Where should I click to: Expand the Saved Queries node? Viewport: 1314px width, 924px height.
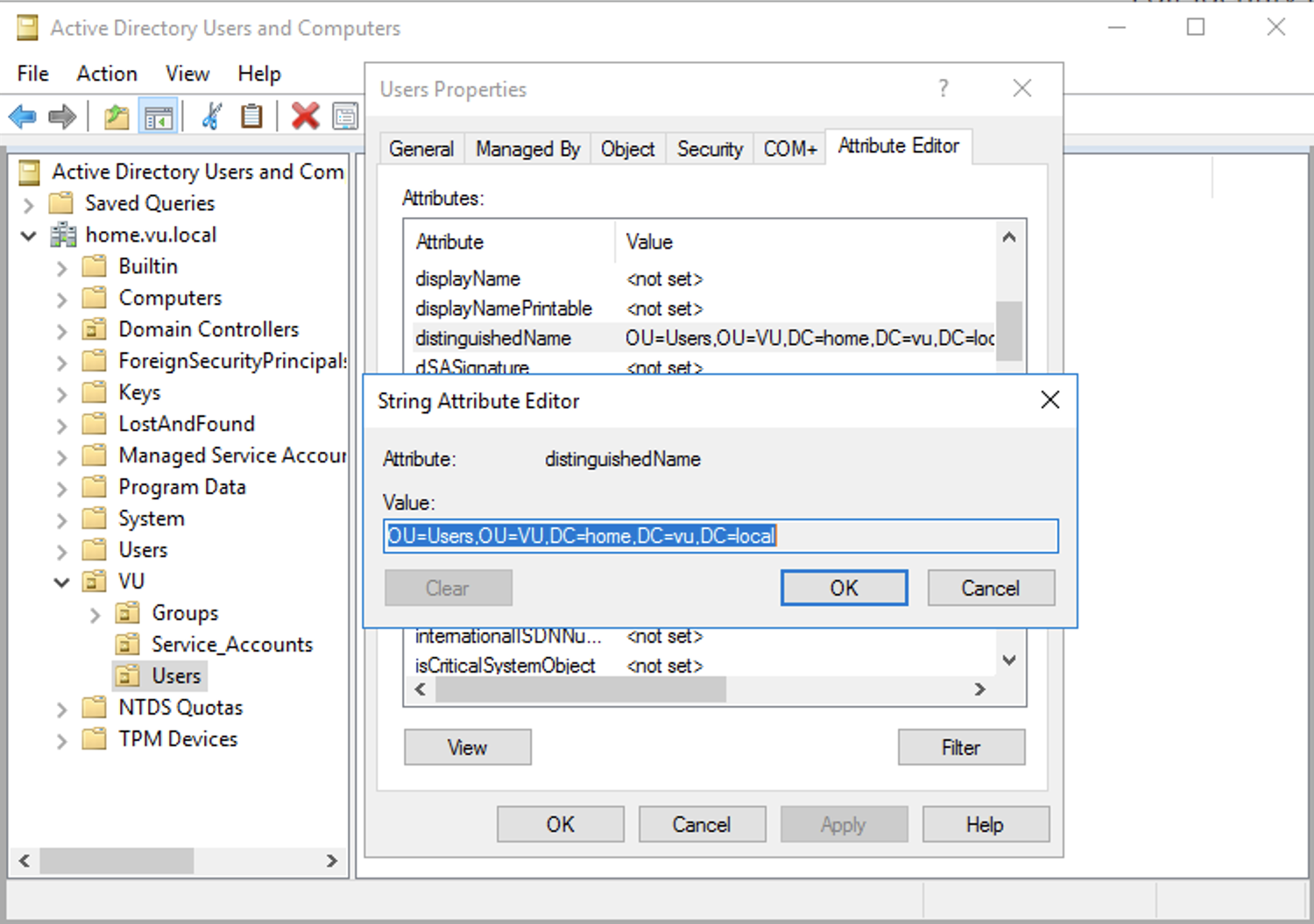click(x=29, y=205)
